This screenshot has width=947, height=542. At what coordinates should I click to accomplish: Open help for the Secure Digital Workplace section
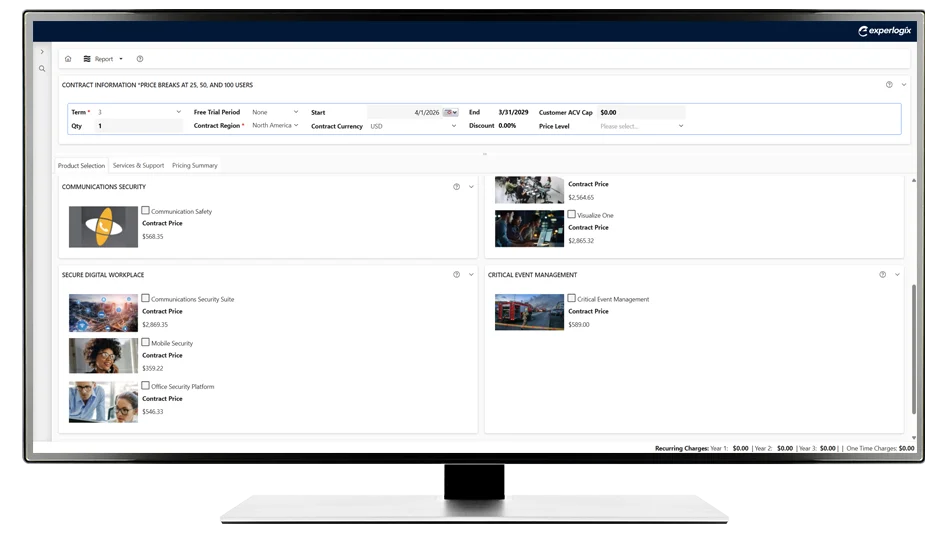click(x=457, y=275)
